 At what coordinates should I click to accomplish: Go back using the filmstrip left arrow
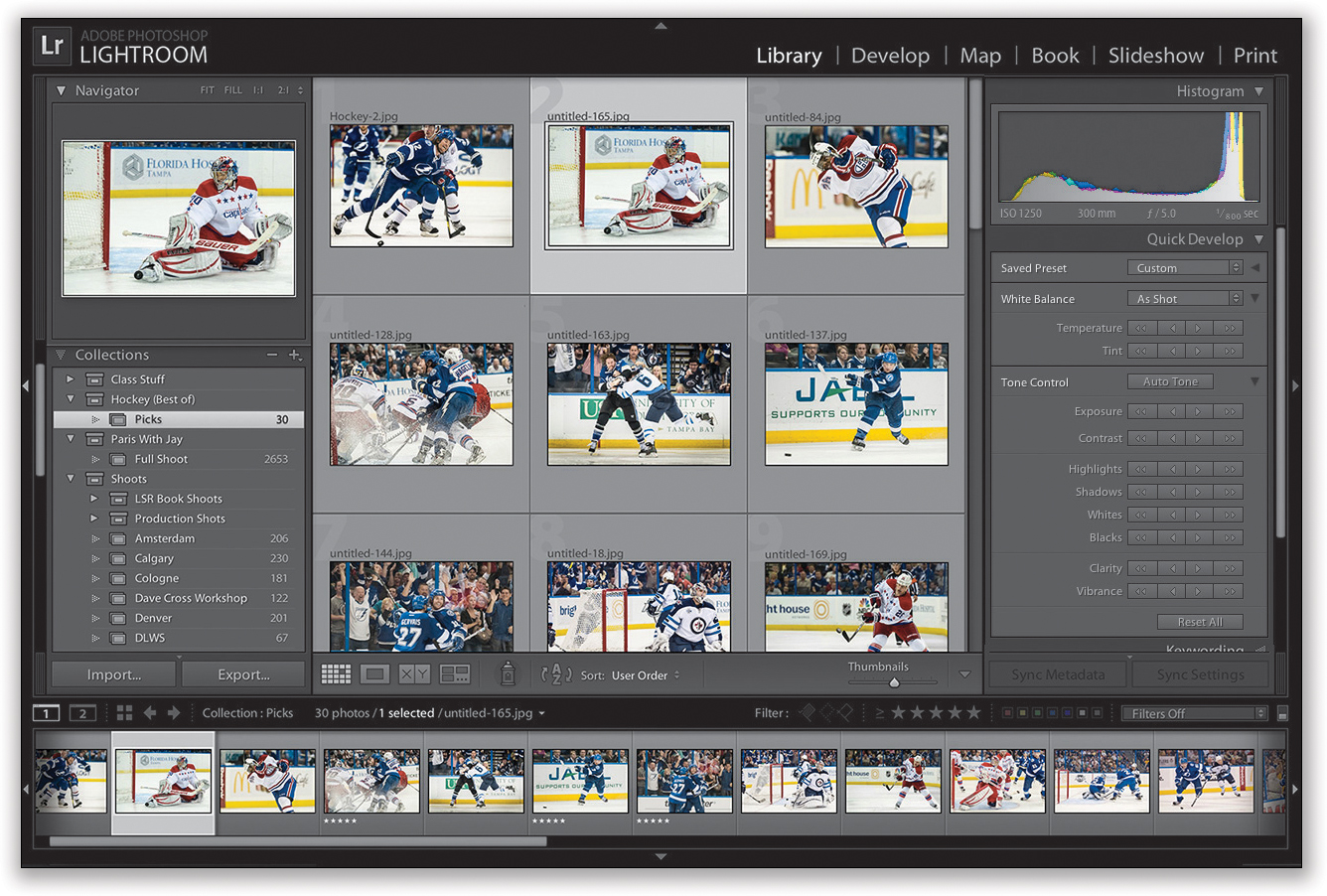150,713
